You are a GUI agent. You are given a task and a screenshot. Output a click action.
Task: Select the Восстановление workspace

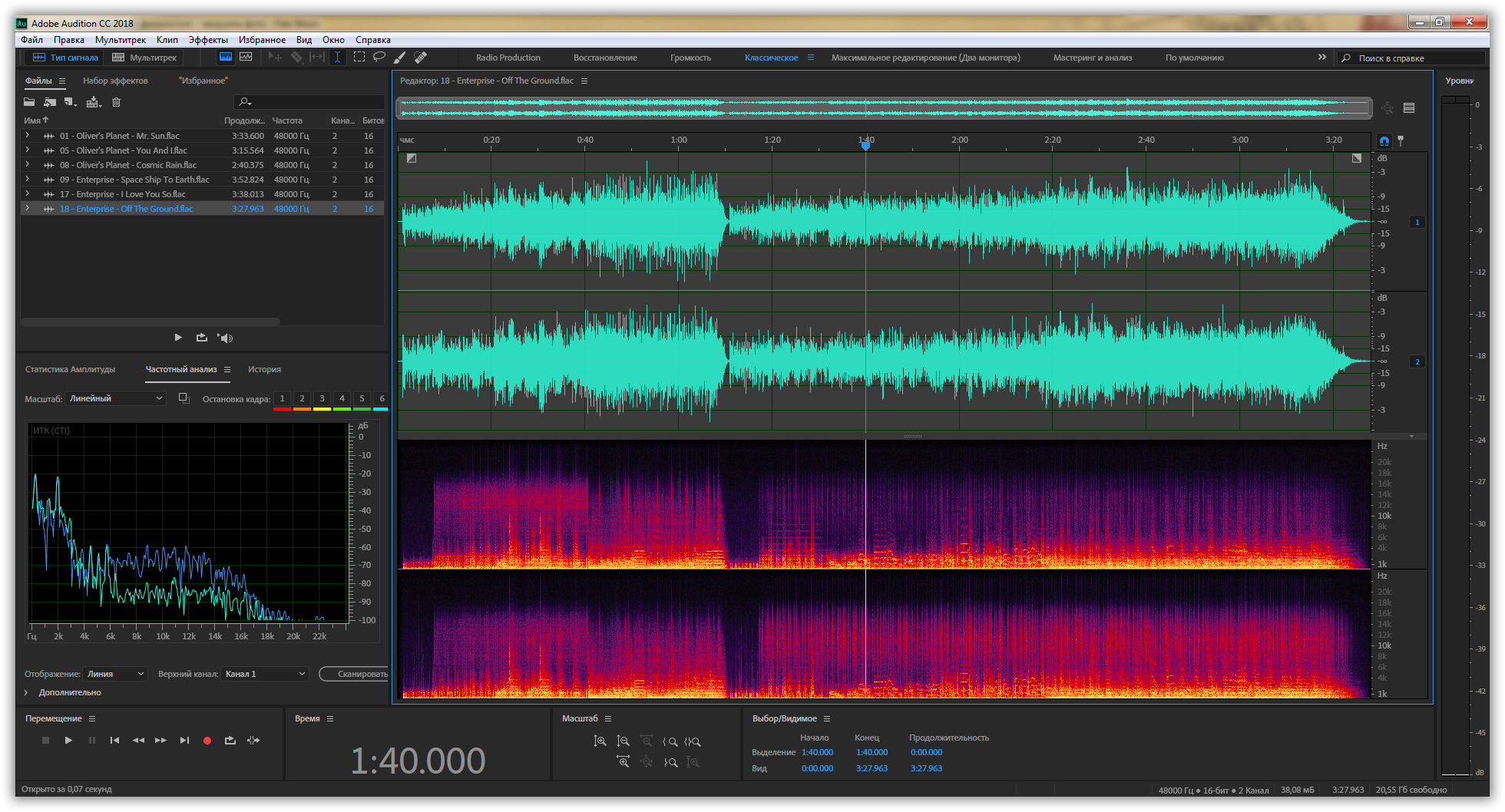tap(605, 58)
